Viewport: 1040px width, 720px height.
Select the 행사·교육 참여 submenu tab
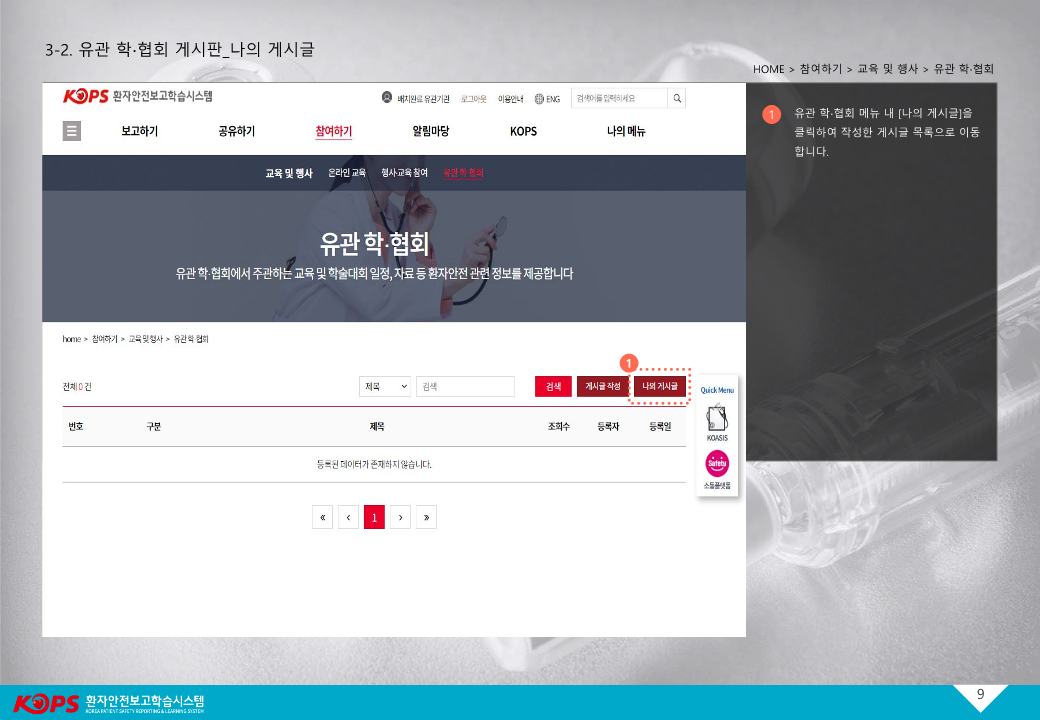(x=404, y=173)
